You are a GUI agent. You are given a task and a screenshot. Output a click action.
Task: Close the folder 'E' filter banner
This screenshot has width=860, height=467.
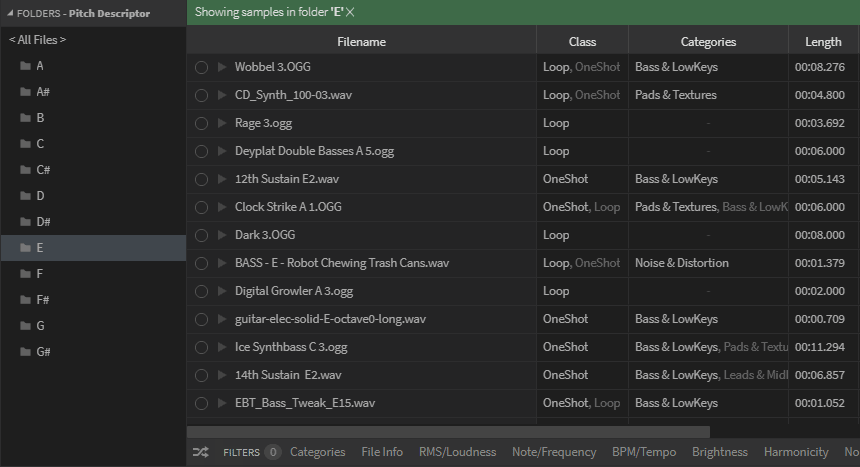(350, 12)
